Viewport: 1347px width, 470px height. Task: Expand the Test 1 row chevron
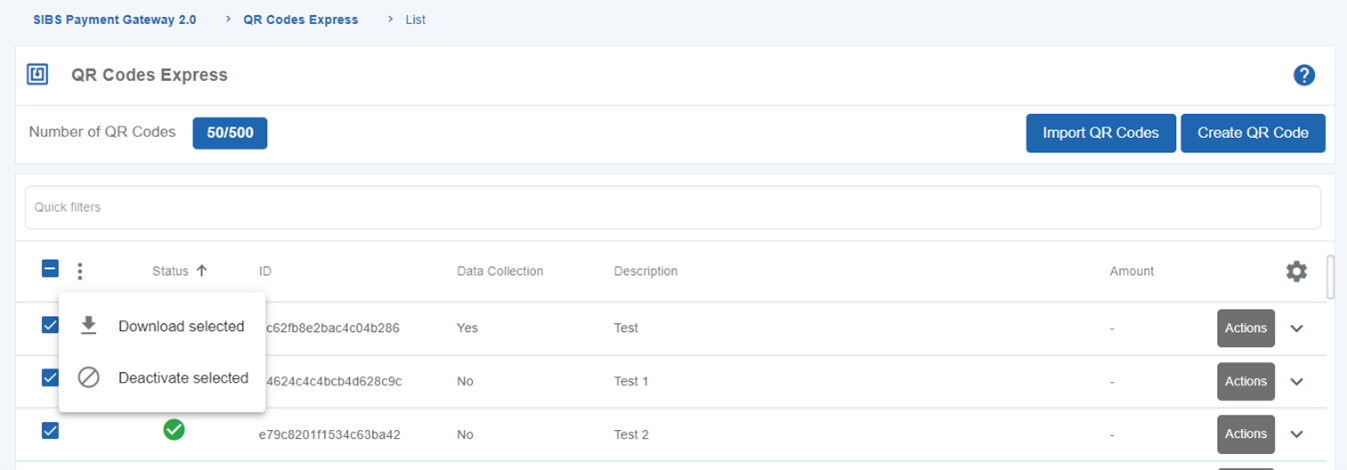(x=1297, y=381)
